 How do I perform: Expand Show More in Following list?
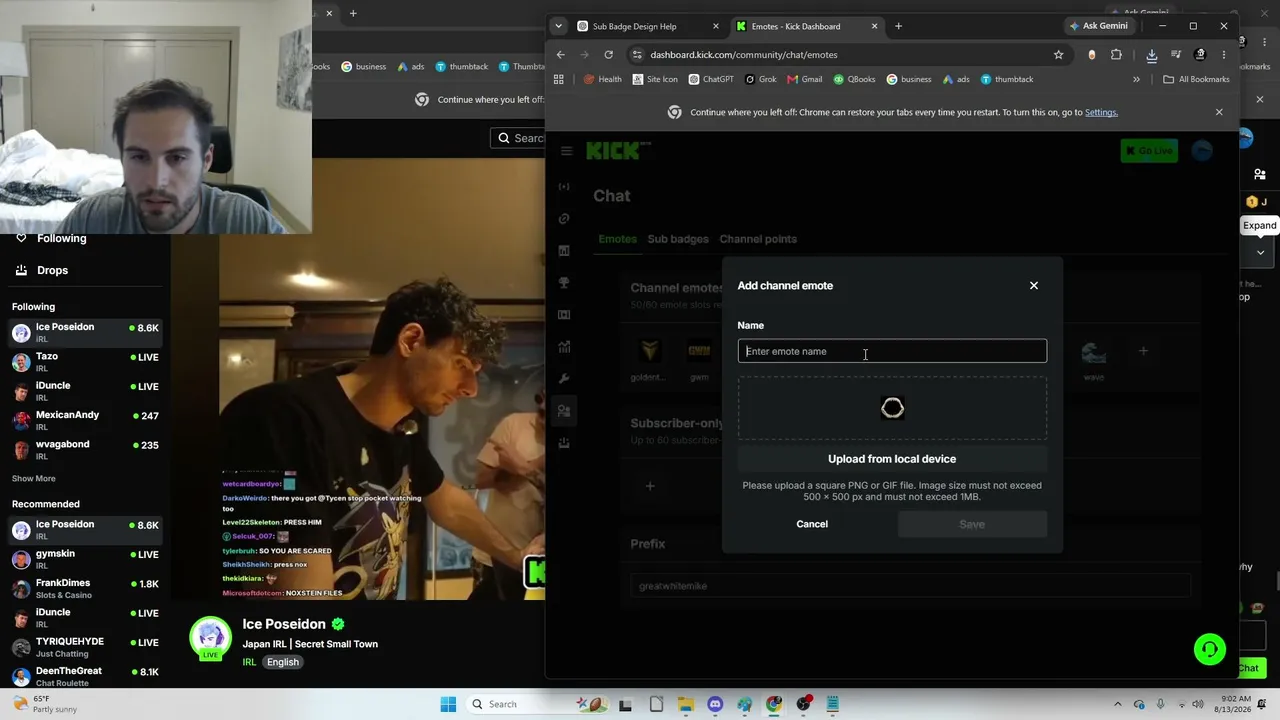(x=34, y=479)
